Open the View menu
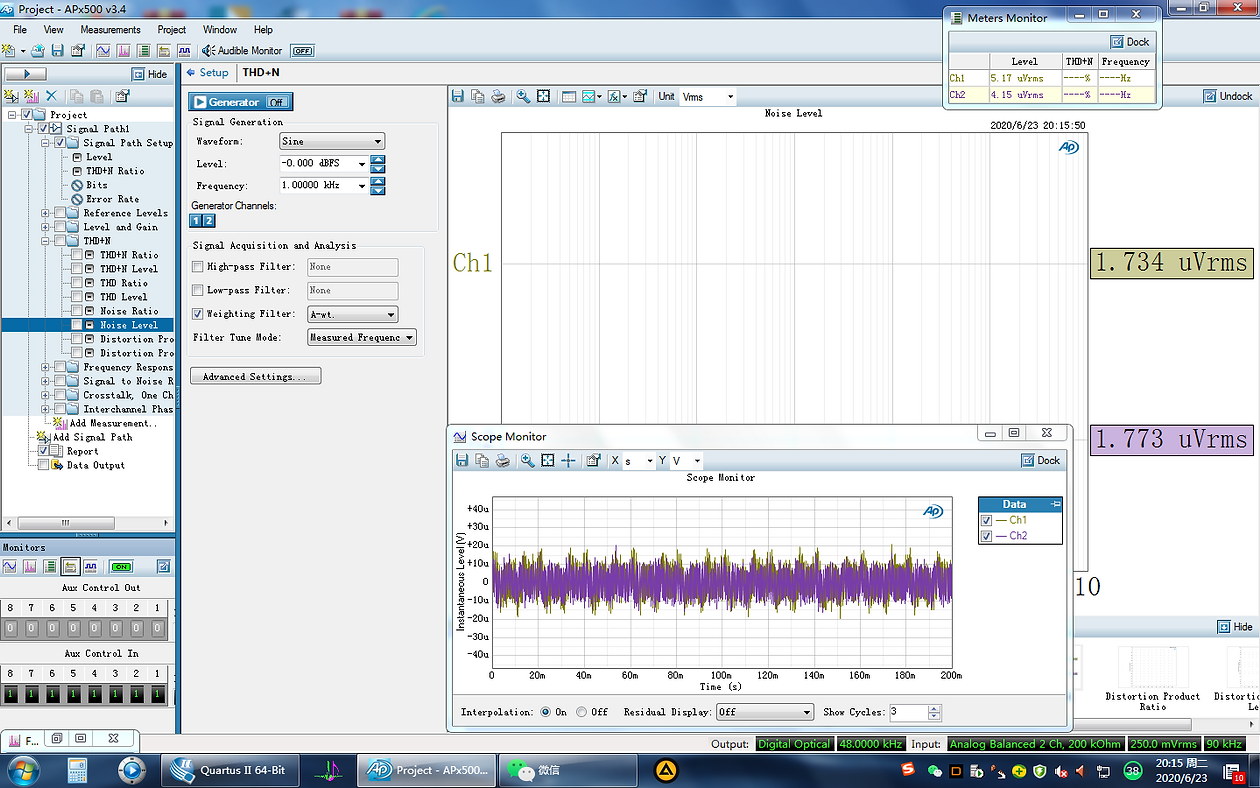The image size is (1260, 788). click(x=54, y=30)
